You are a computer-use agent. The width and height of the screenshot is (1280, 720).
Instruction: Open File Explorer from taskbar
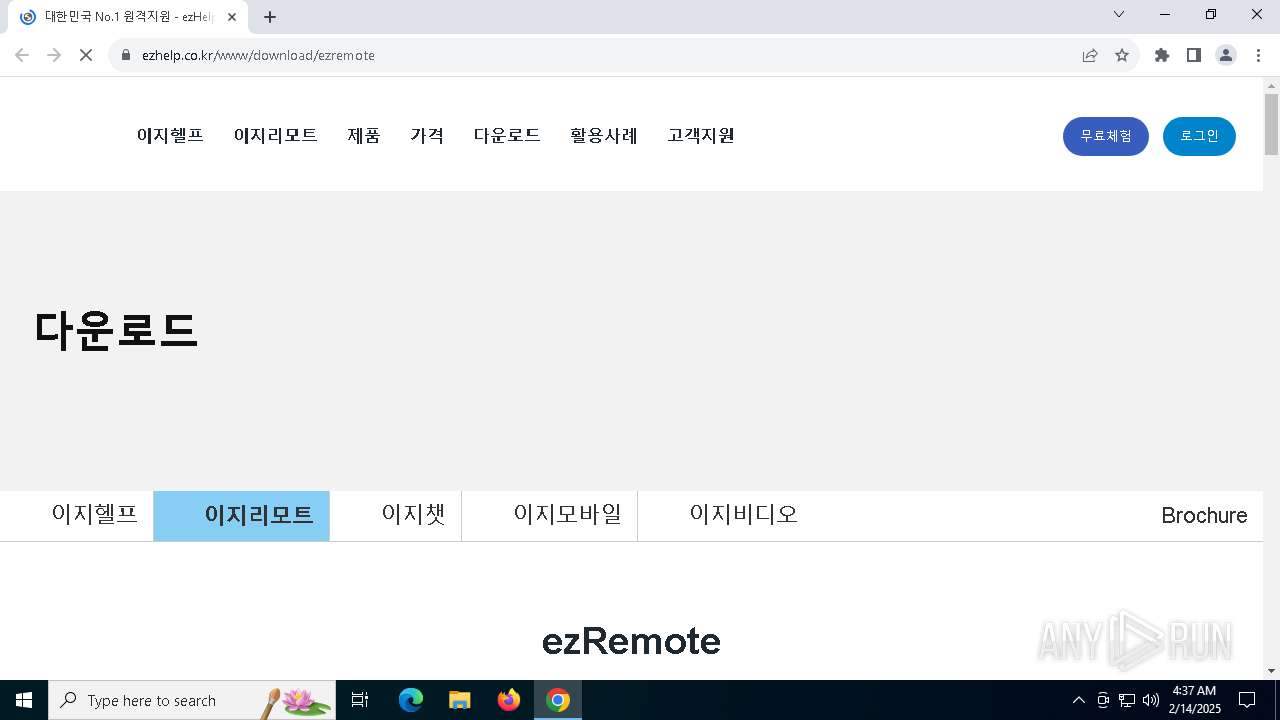[460, 700]
